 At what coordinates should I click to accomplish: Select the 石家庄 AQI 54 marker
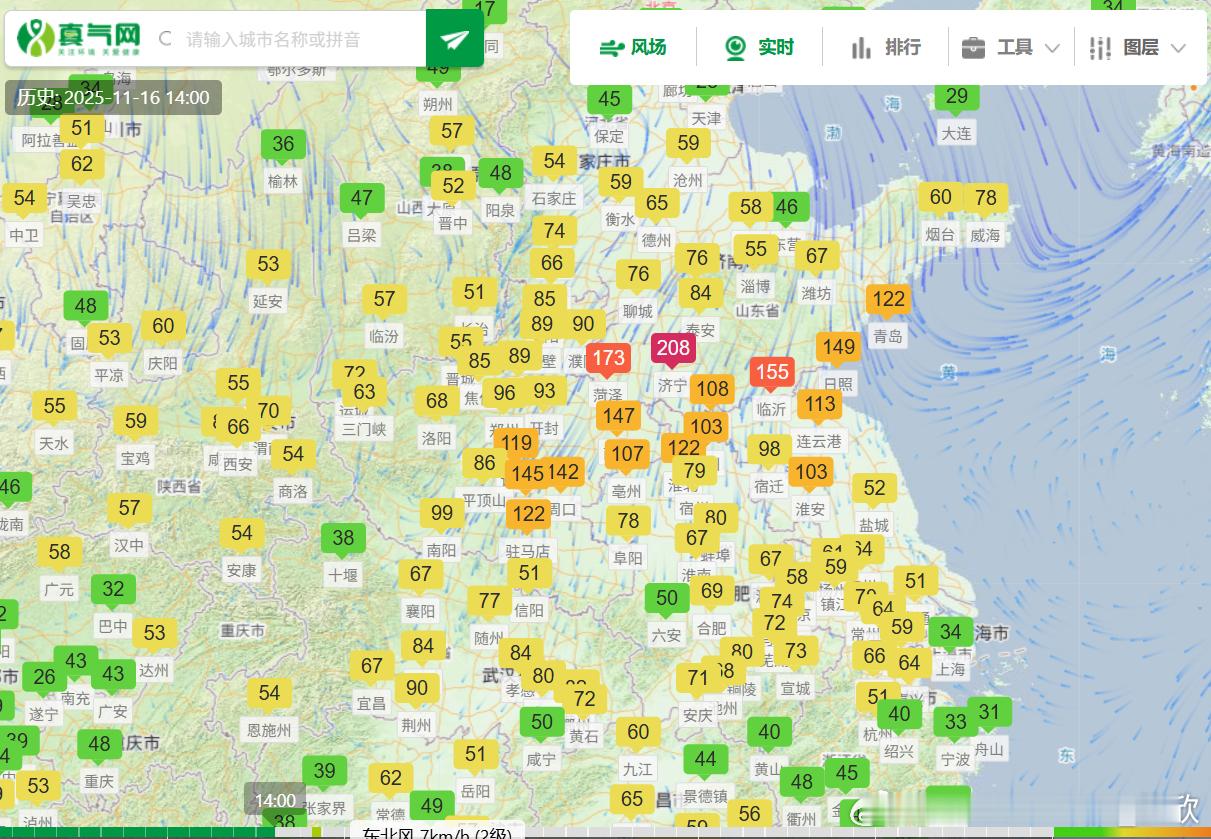(x=554, y=163)
